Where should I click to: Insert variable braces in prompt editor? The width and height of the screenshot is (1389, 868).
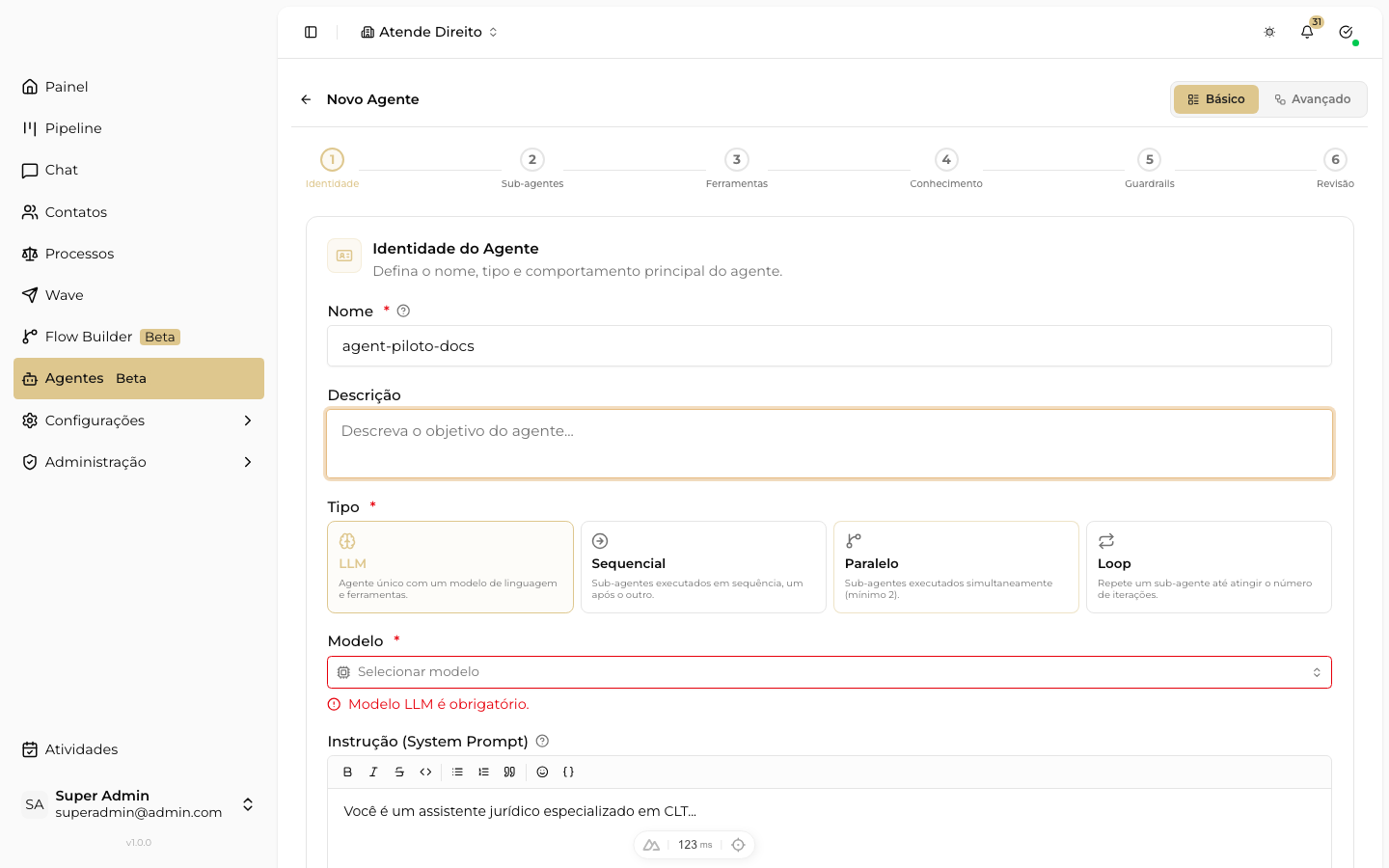pos(568,772)
